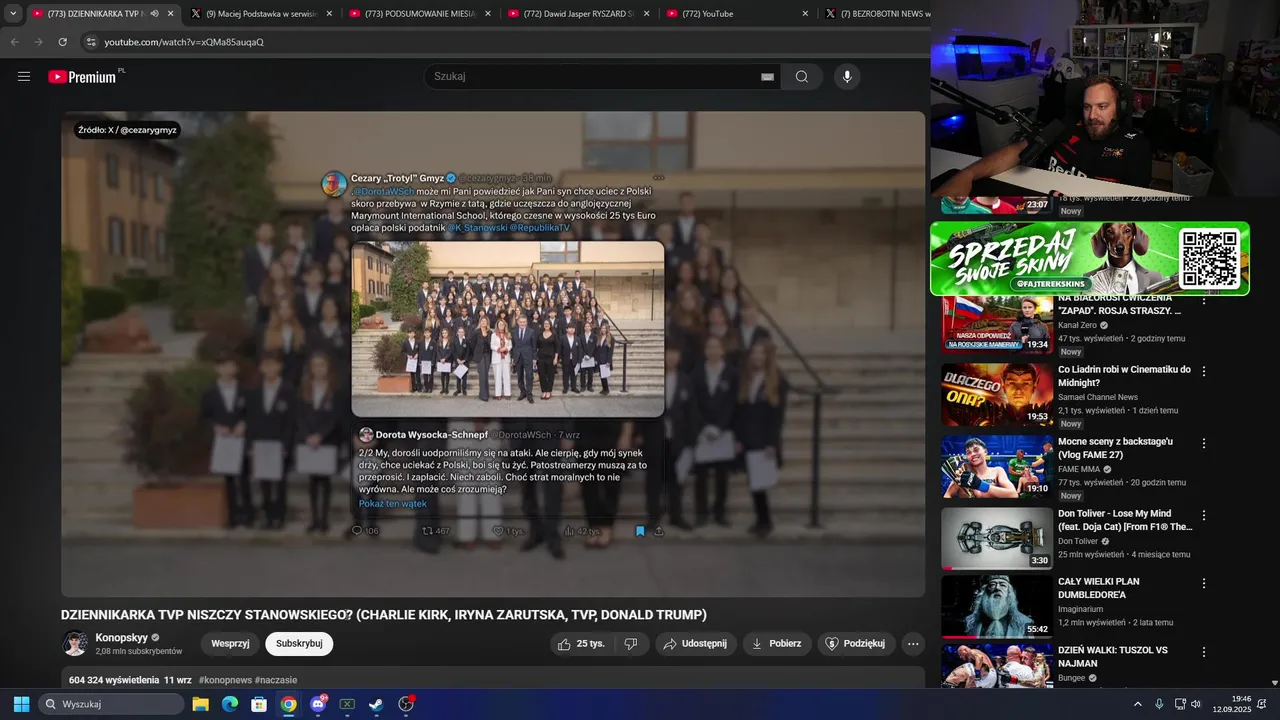
Task: Open File Explorer from the taskbar
Action: (201, 704)
